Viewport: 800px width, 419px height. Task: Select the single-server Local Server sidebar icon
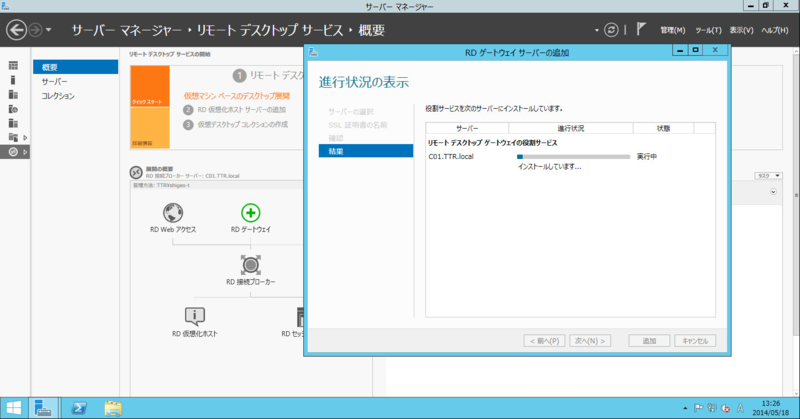(13, 80)
